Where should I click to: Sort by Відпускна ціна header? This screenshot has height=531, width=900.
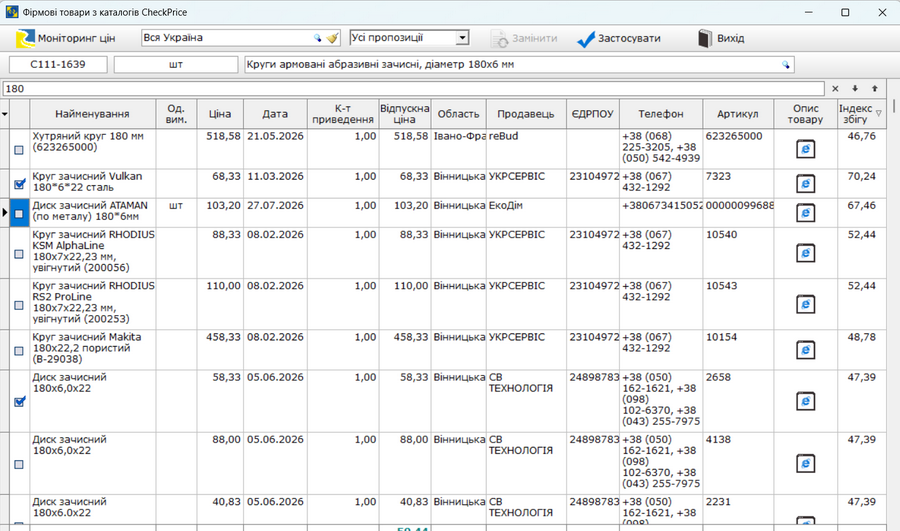pyautogui.click(x=404, y=114)
